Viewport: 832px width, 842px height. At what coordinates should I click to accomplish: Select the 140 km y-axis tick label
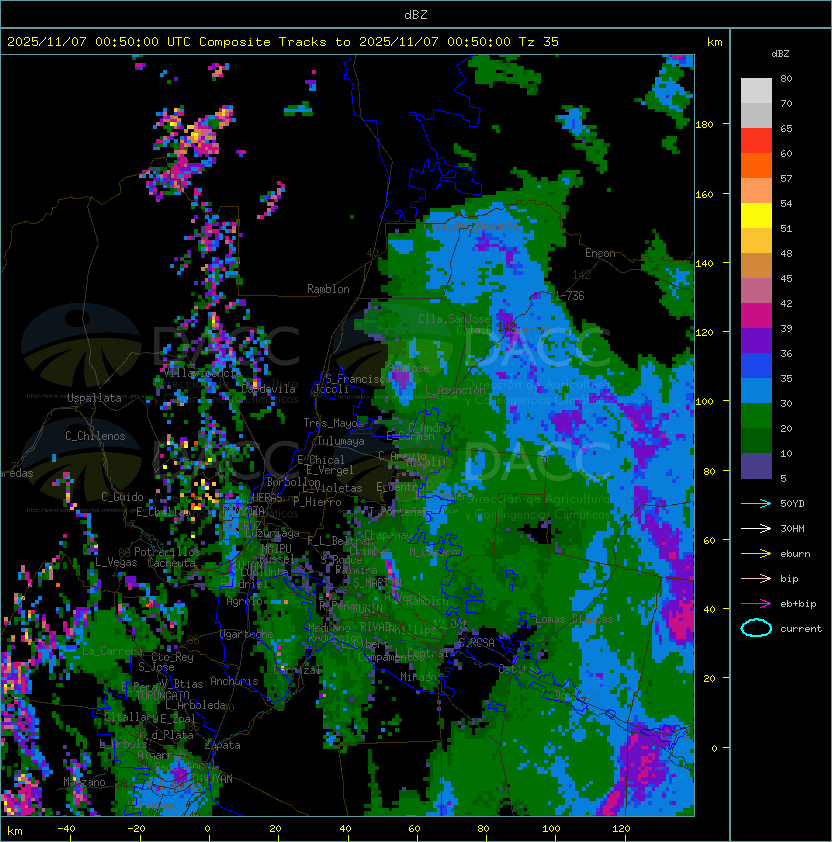[704, 264]
